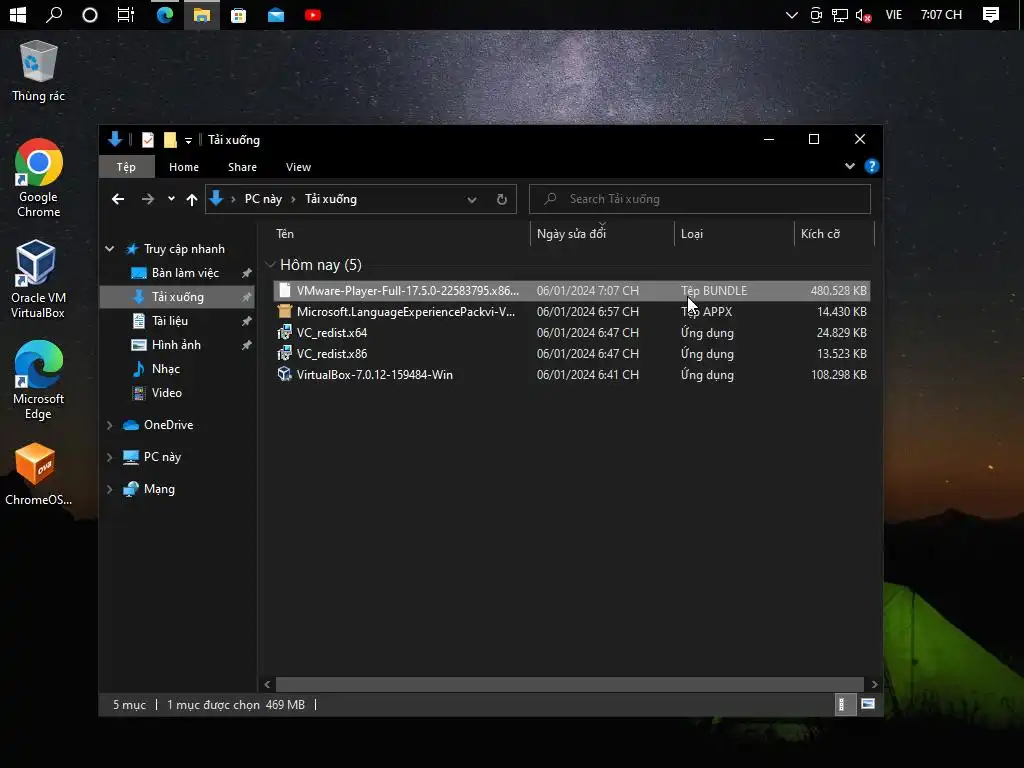Select the VMware-Player-Full bundle file
The height and width of the screenshot is (768, 1024).
point(571,291)
